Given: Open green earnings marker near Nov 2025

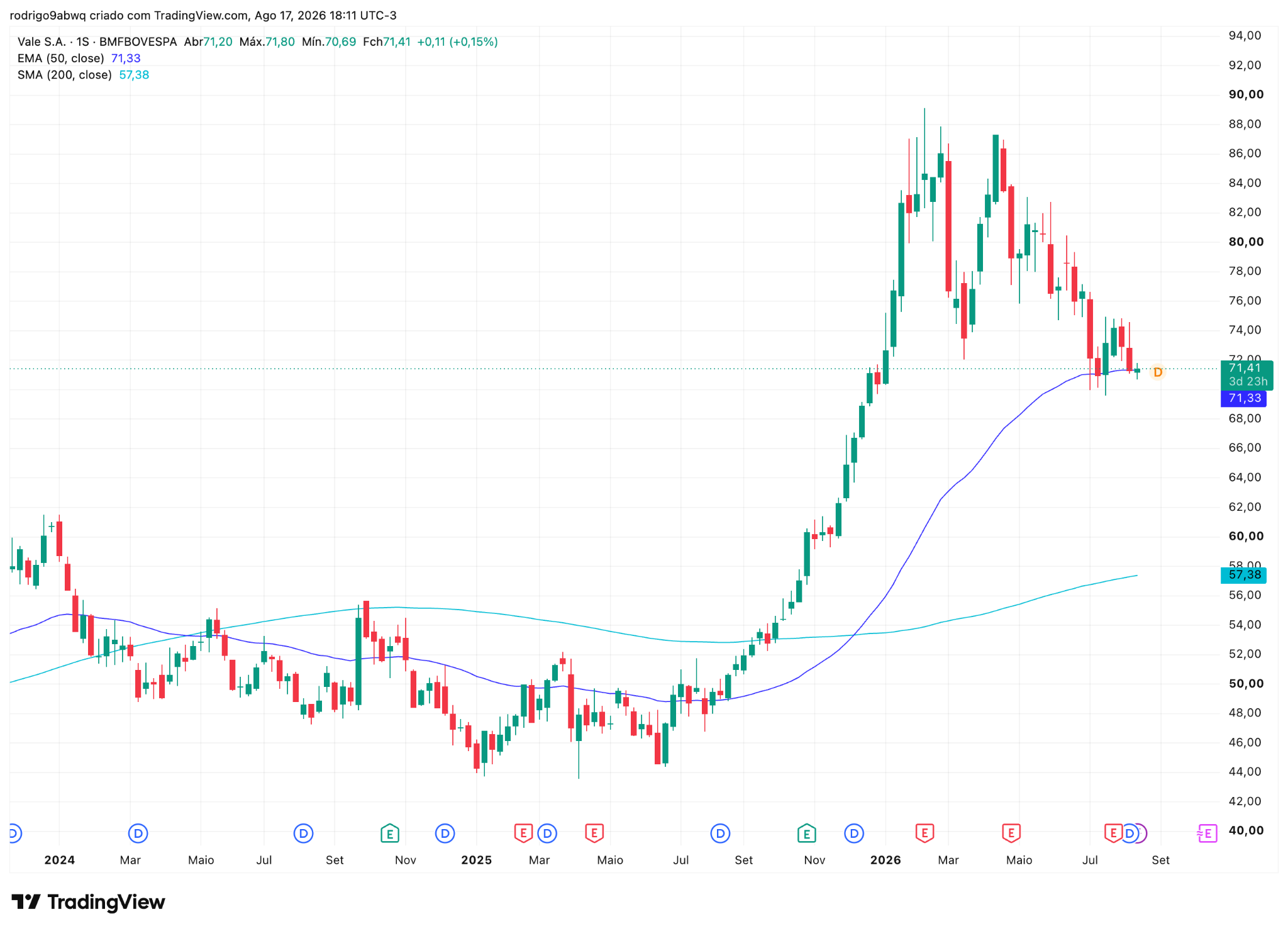Looking at the screenshot, I should (x=806, y=833).
